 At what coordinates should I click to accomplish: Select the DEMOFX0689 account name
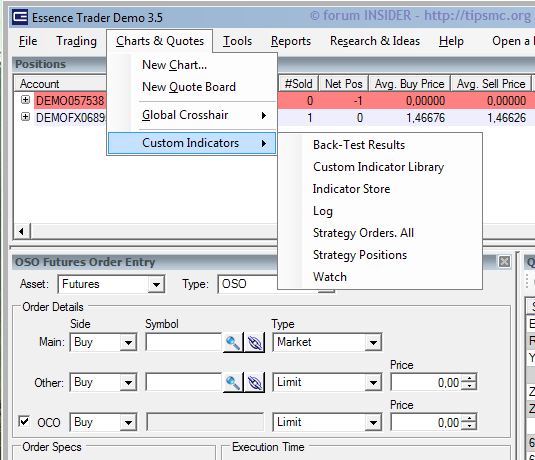[70, 118]
